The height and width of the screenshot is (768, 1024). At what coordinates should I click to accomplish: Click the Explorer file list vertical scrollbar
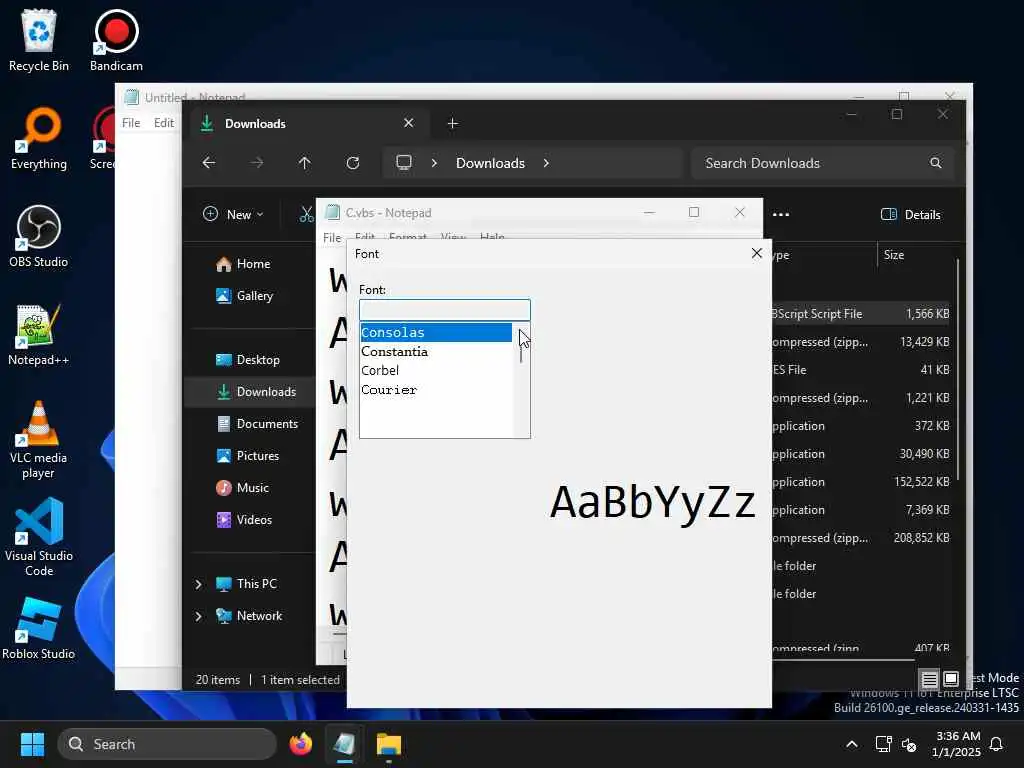pyautogui.click(x=957, y=370)
